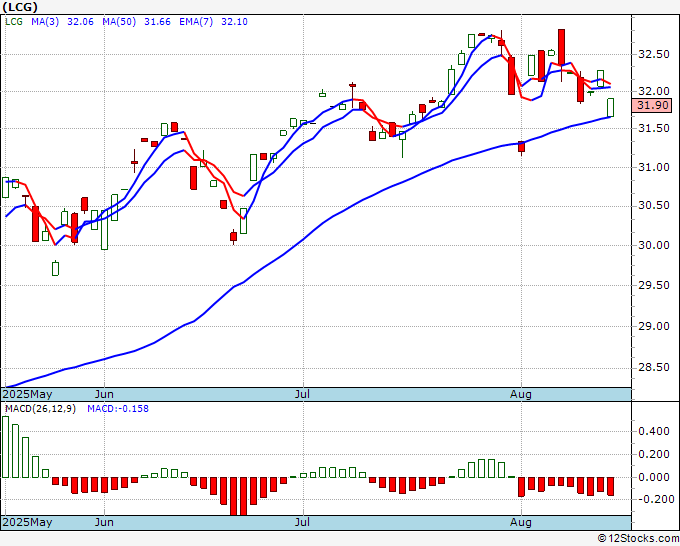Image resolution: width=680 pixels, height=546 pixels.
Task: Click the tallest red candlestick above 32.50 in August
Action: (x=561, y=48)
